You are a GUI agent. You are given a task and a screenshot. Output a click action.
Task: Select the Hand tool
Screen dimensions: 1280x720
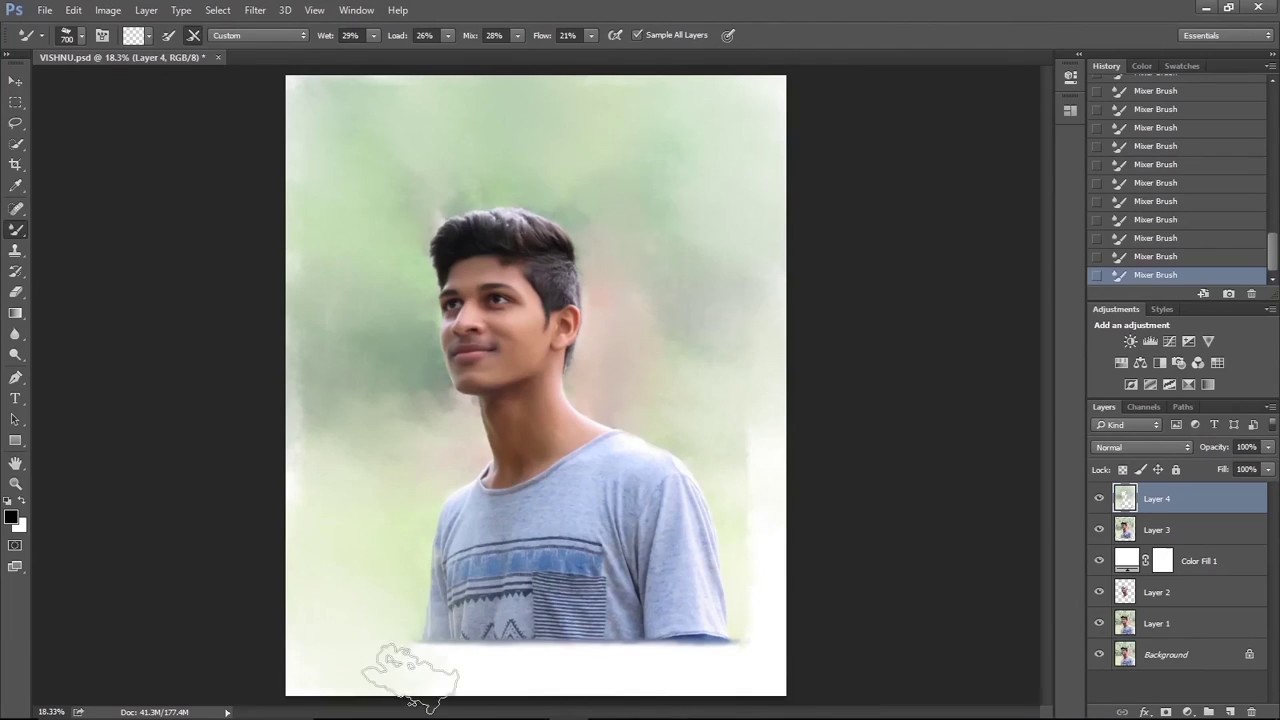point(15,463)
